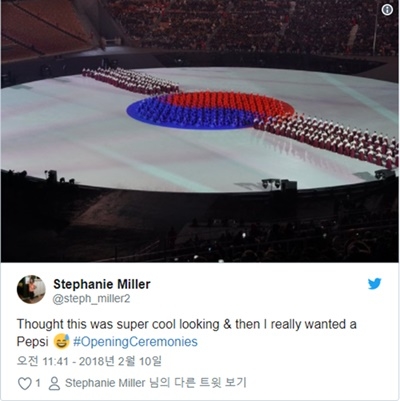Viewport: 400px width, 401px height.
Task: Like the tweet with the heart icon
Action: click(x=24, y=384)
